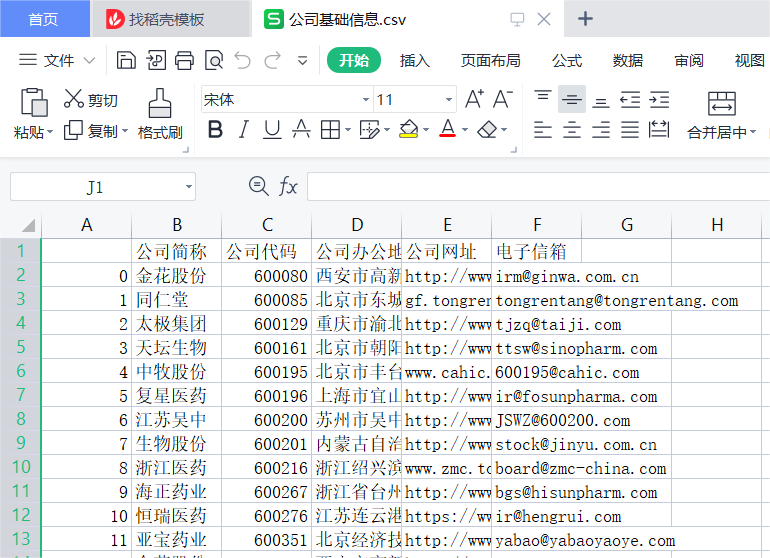Click the Save icon in quick toolbar
The width and height of the screenshot is (770, 558).
coord(126,60)
